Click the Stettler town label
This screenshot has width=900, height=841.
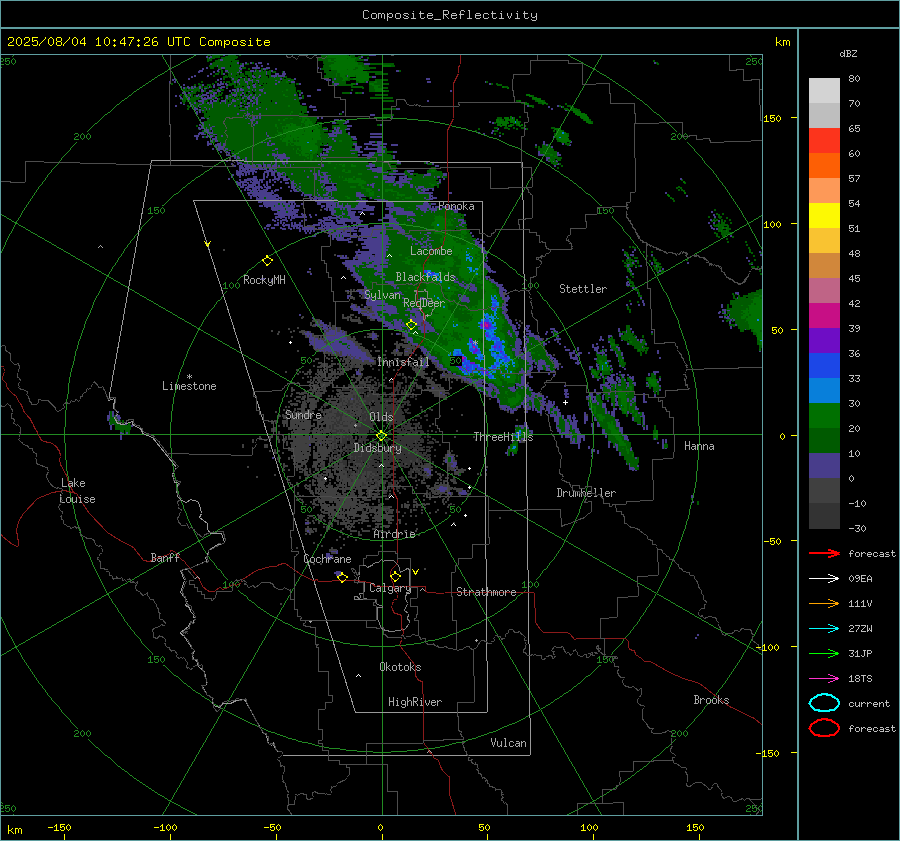point(583,289)
